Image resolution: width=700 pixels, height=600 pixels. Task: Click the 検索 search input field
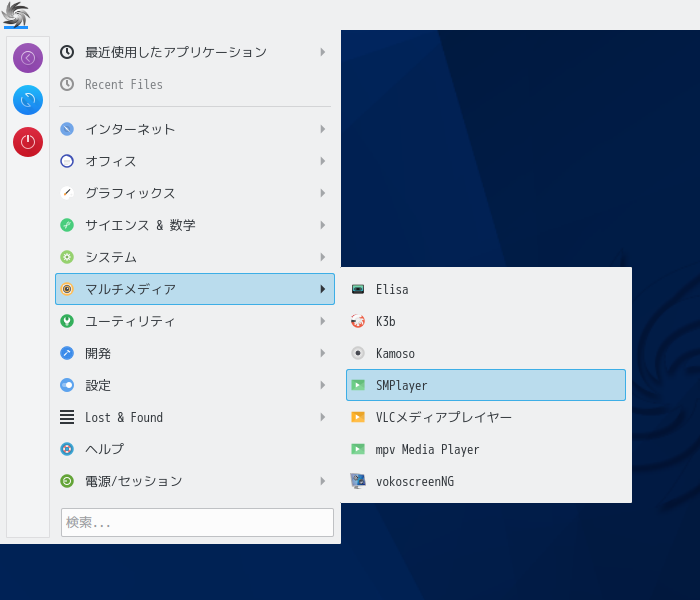point(197,522)
